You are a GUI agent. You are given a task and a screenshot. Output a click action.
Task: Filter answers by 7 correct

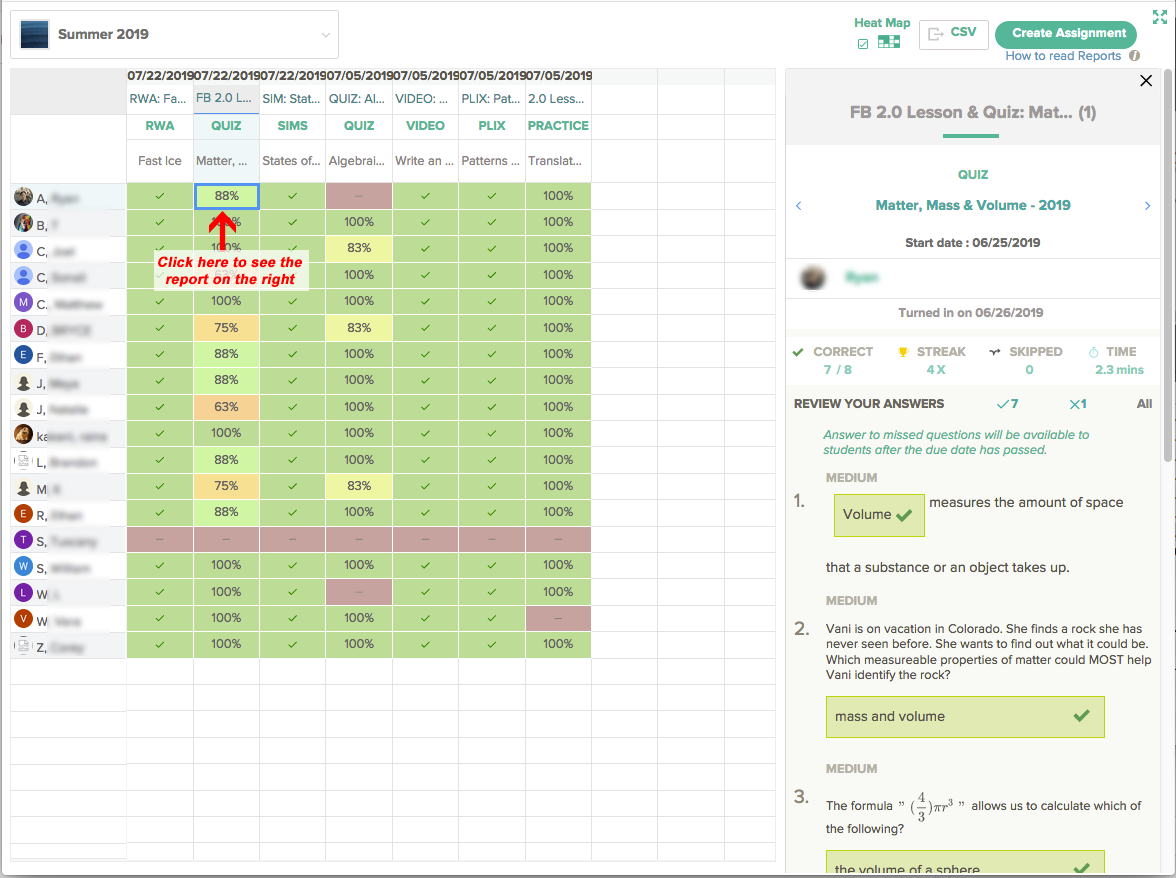[1007, 404]
